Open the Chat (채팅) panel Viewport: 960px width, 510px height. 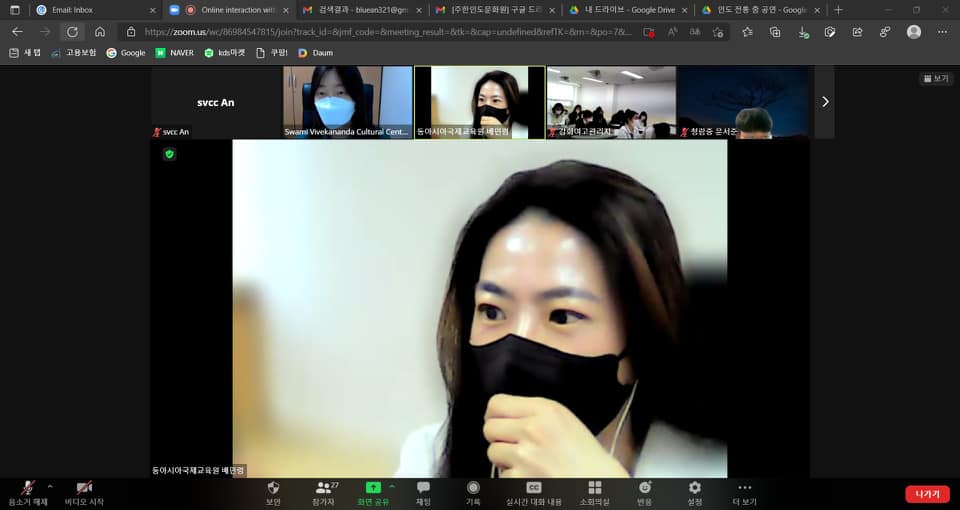(423, 488)
